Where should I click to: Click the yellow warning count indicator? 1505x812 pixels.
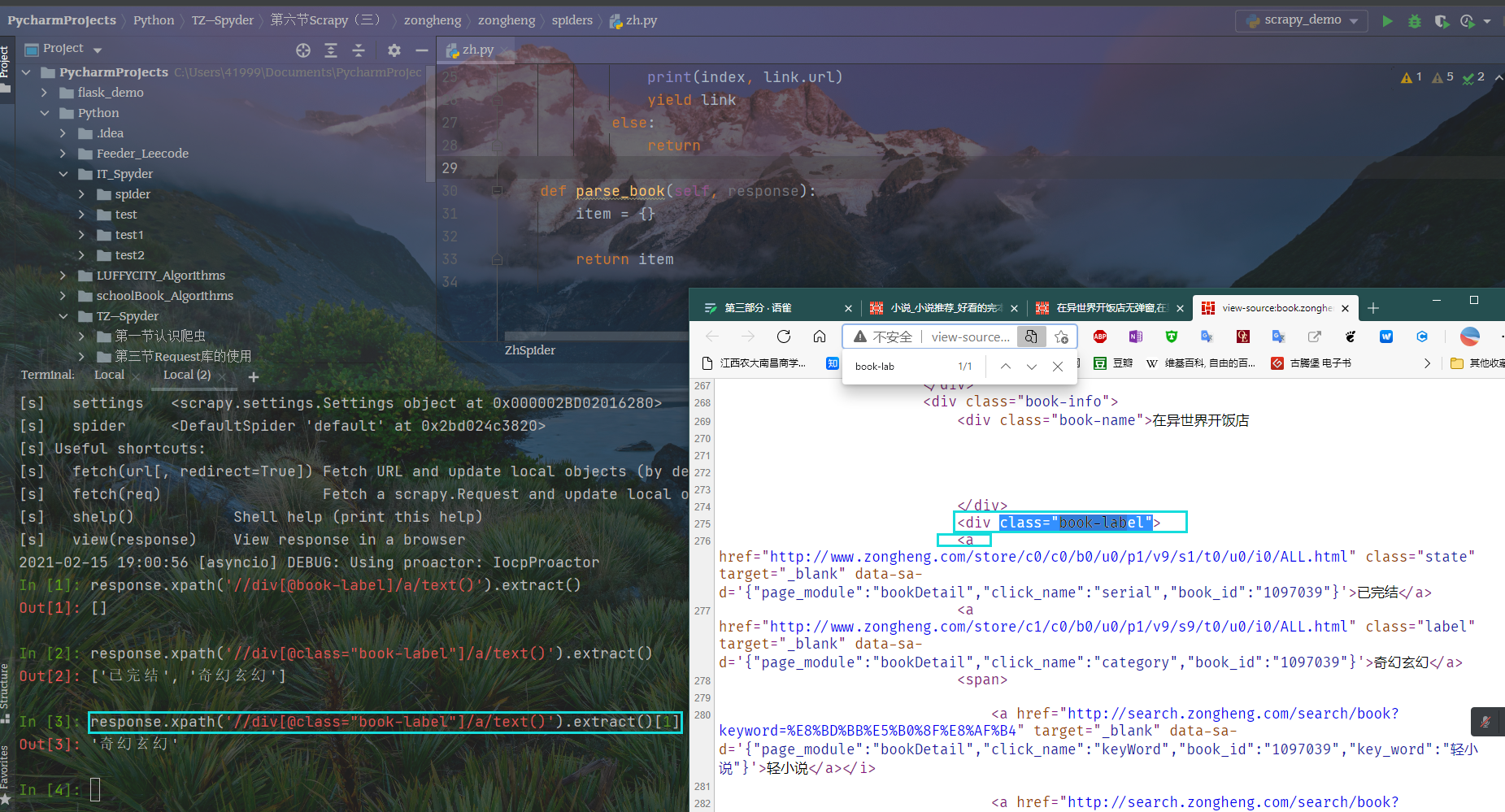tap(1411, 77)
